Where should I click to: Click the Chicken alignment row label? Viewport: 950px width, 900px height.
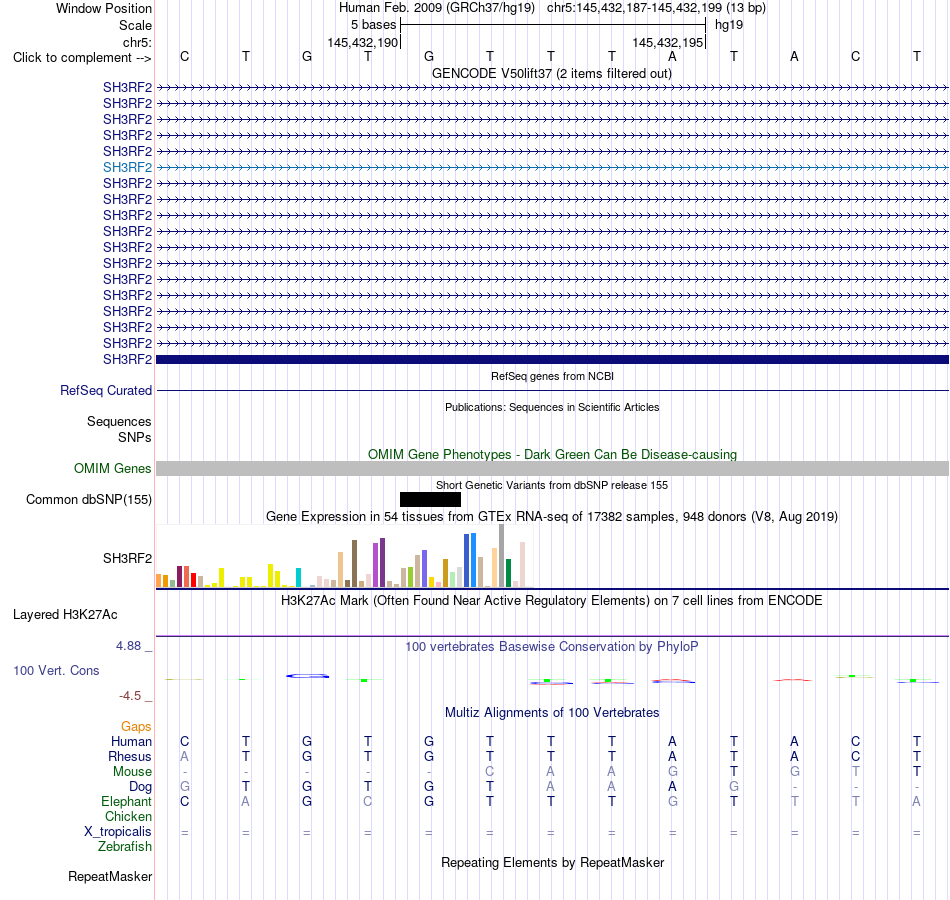128,816
